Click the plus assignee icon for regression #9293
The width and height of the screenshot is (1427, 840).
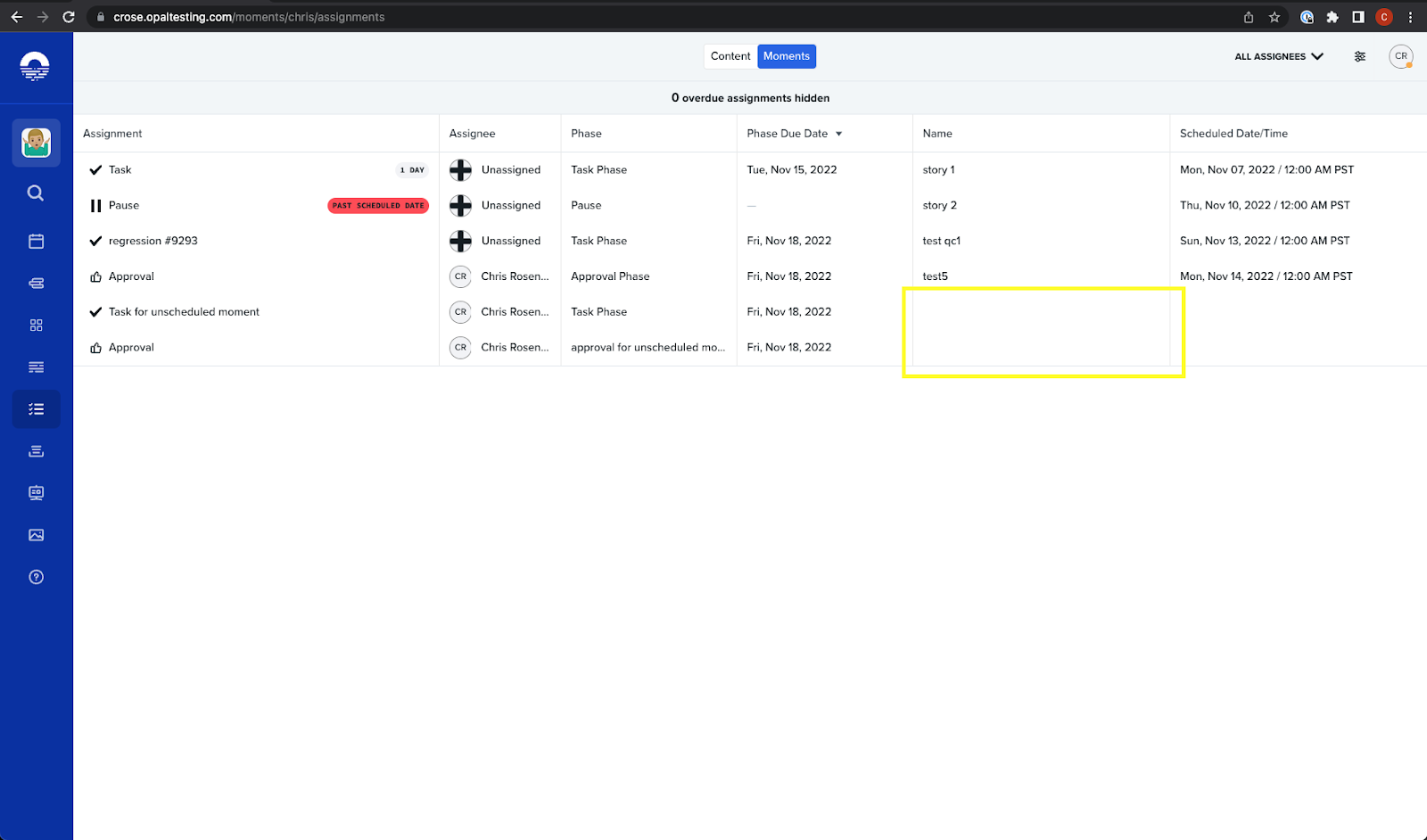point(460,241)
